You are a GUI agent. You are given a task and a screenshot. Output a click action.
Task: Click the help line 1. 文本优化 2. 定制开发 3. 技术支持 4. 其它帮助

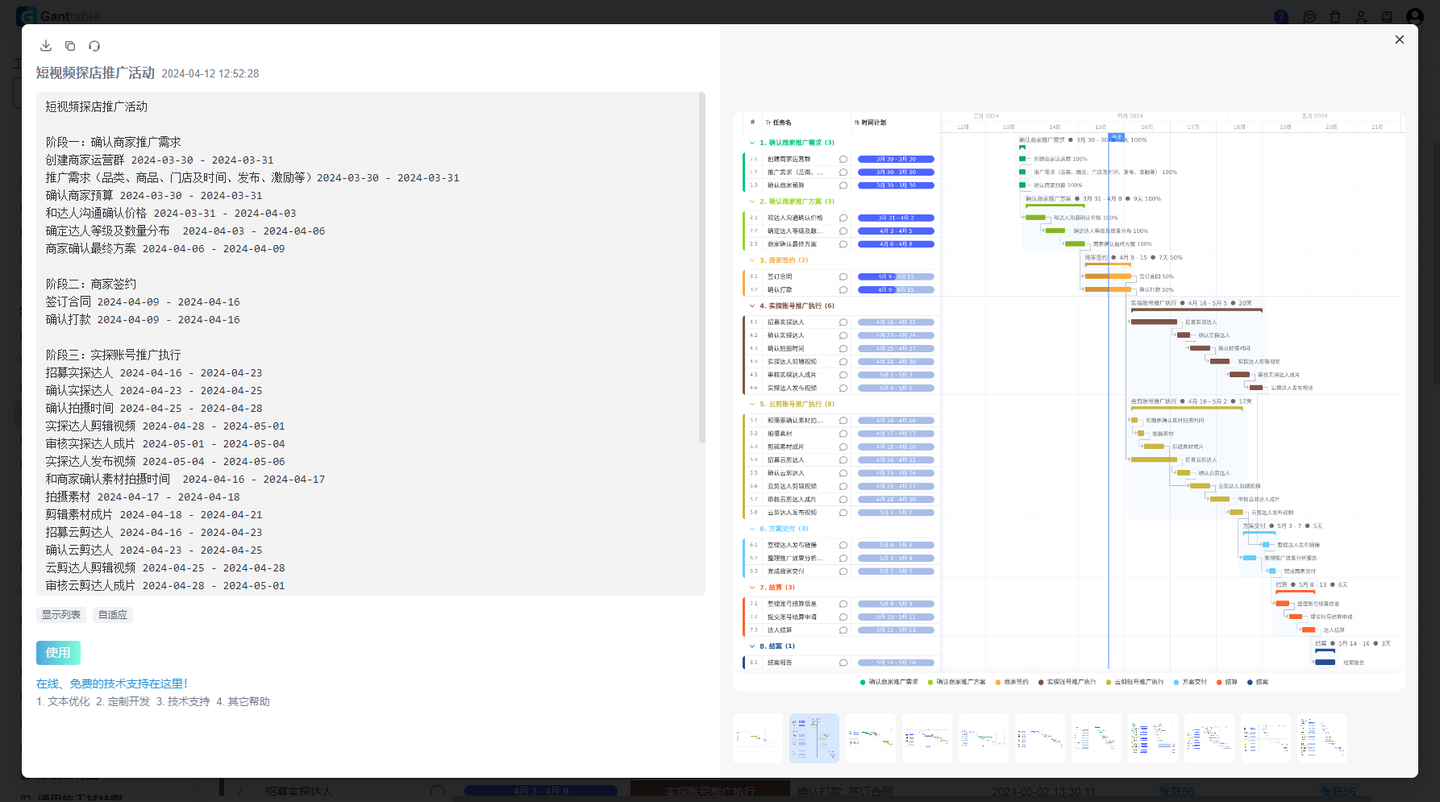point(153,702)
